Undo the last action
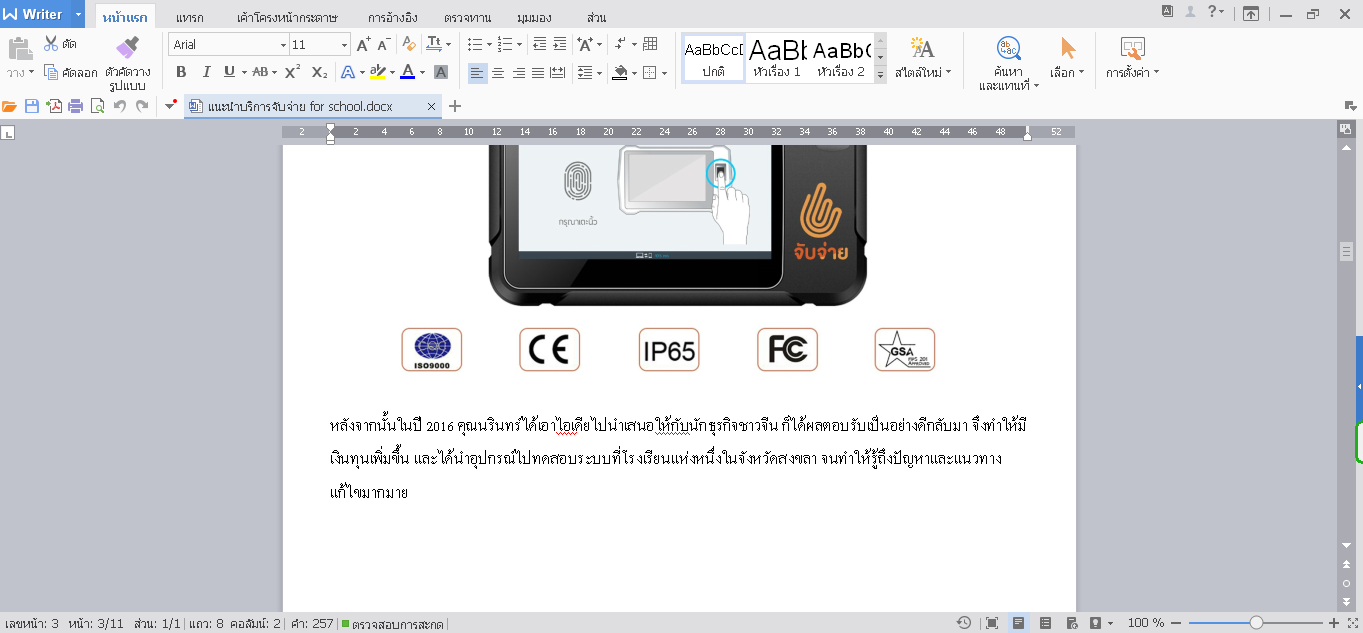 [120, 106]
